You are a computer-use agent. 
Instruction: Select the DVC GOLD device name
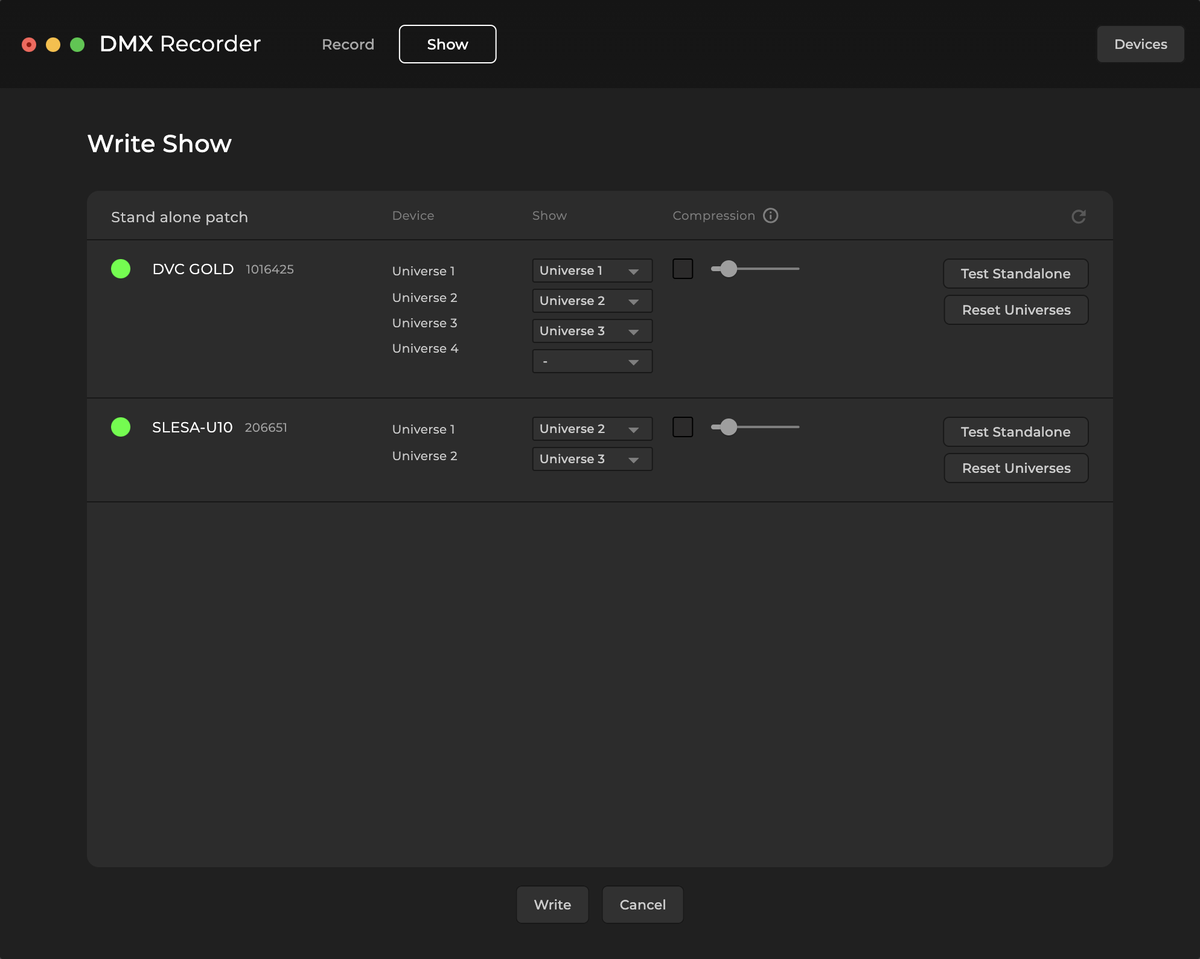click(193, 269)
